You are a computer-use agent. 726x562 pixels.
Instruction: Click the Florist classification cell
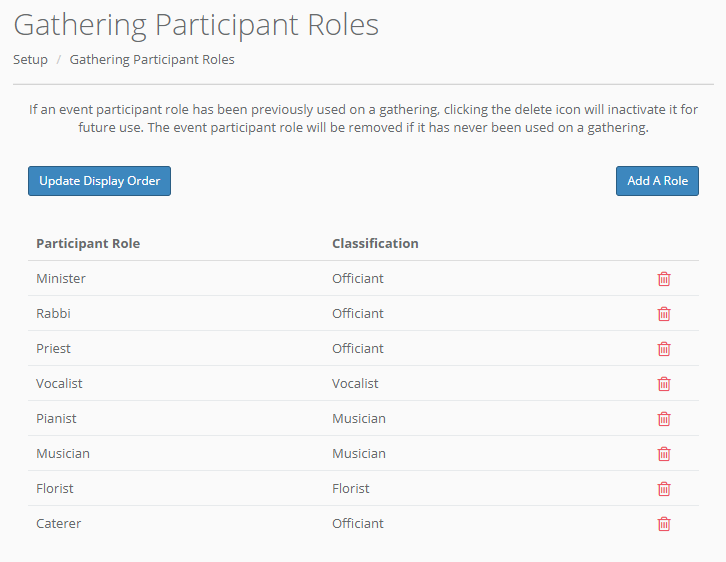[x=351, y=489]
